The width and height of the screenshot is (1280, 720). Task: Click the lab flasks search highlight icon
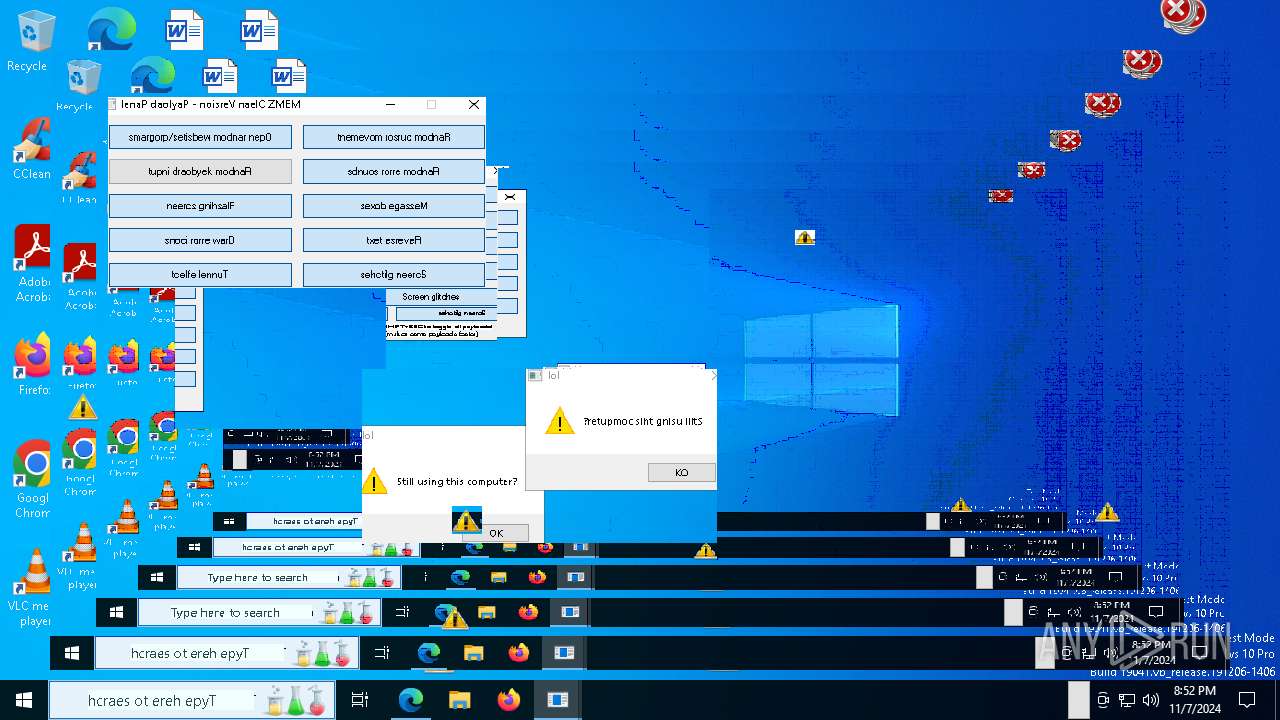[x=297, y=701]
